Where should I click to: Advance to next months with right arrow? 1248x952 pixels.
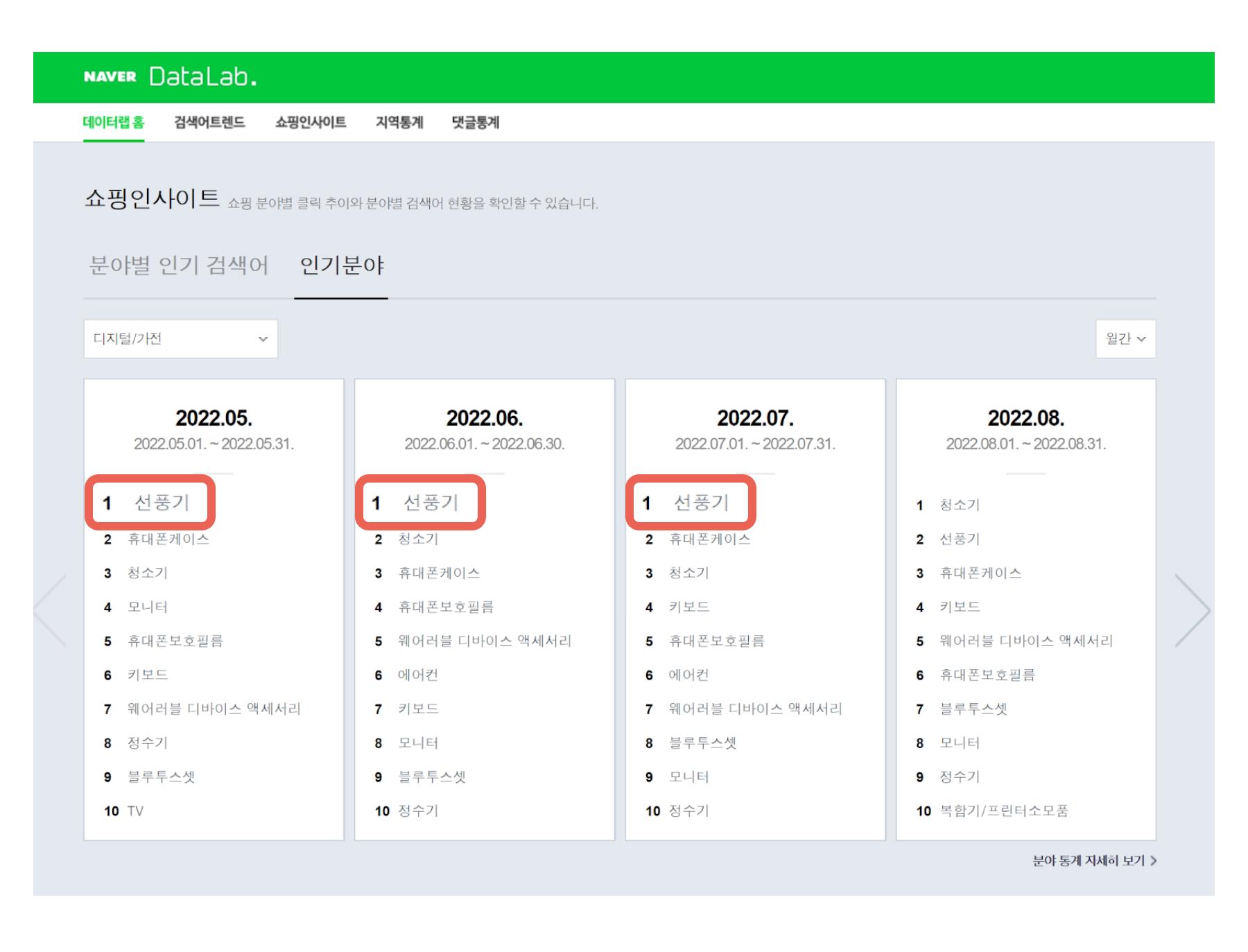1192,610
